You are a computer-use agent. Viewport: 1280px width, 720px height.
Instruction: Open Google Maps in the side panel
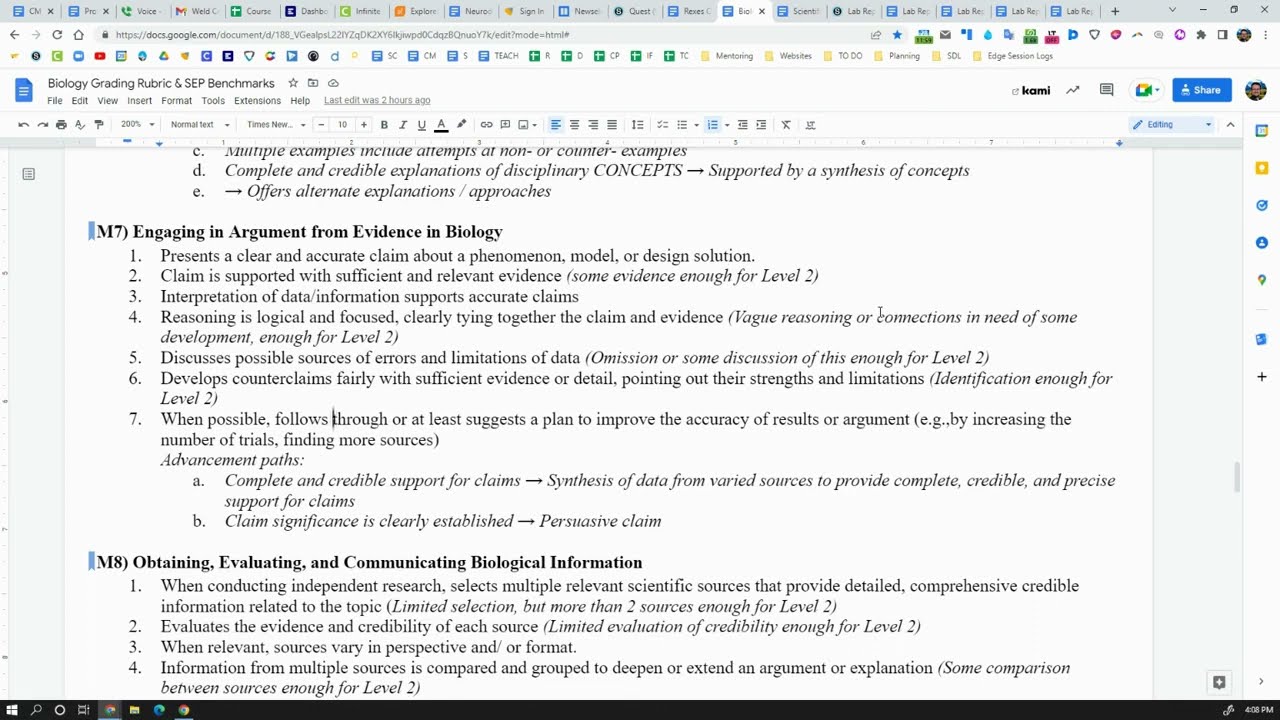point(1262,280)
